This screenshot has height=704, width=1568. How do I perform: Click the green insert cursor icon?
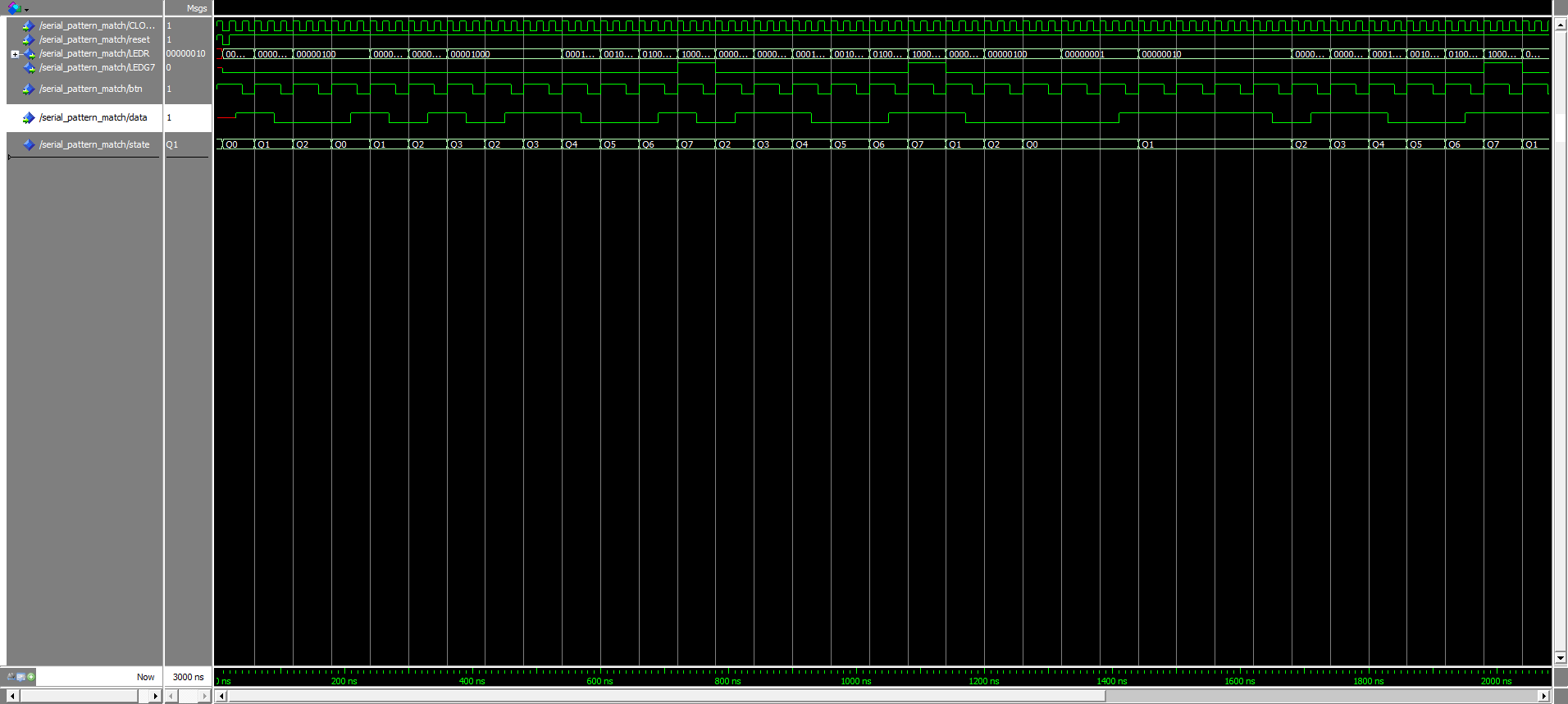click(31, 677)
